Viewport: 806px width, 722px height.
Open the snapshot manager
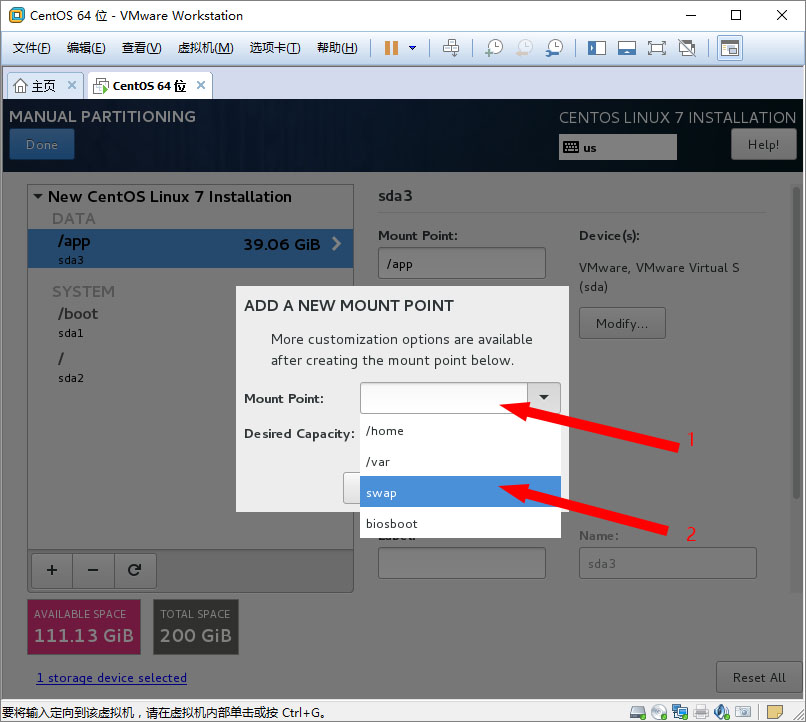click(x=553, y=48)
